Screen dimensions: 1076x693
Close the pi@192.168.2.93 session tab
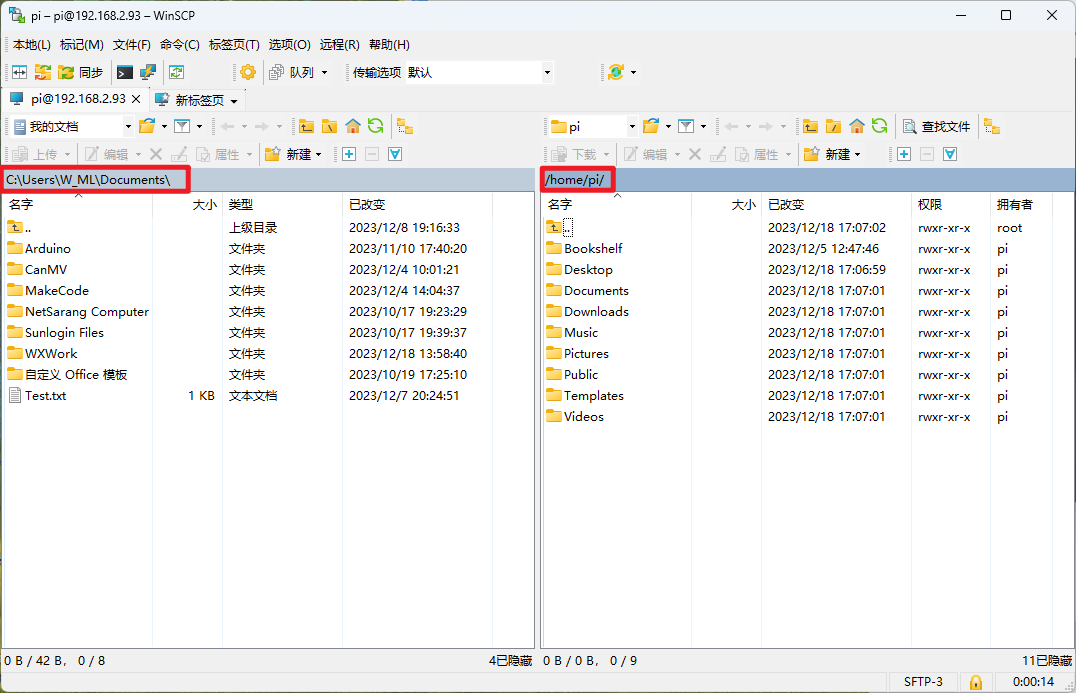[x=136, y=99]
